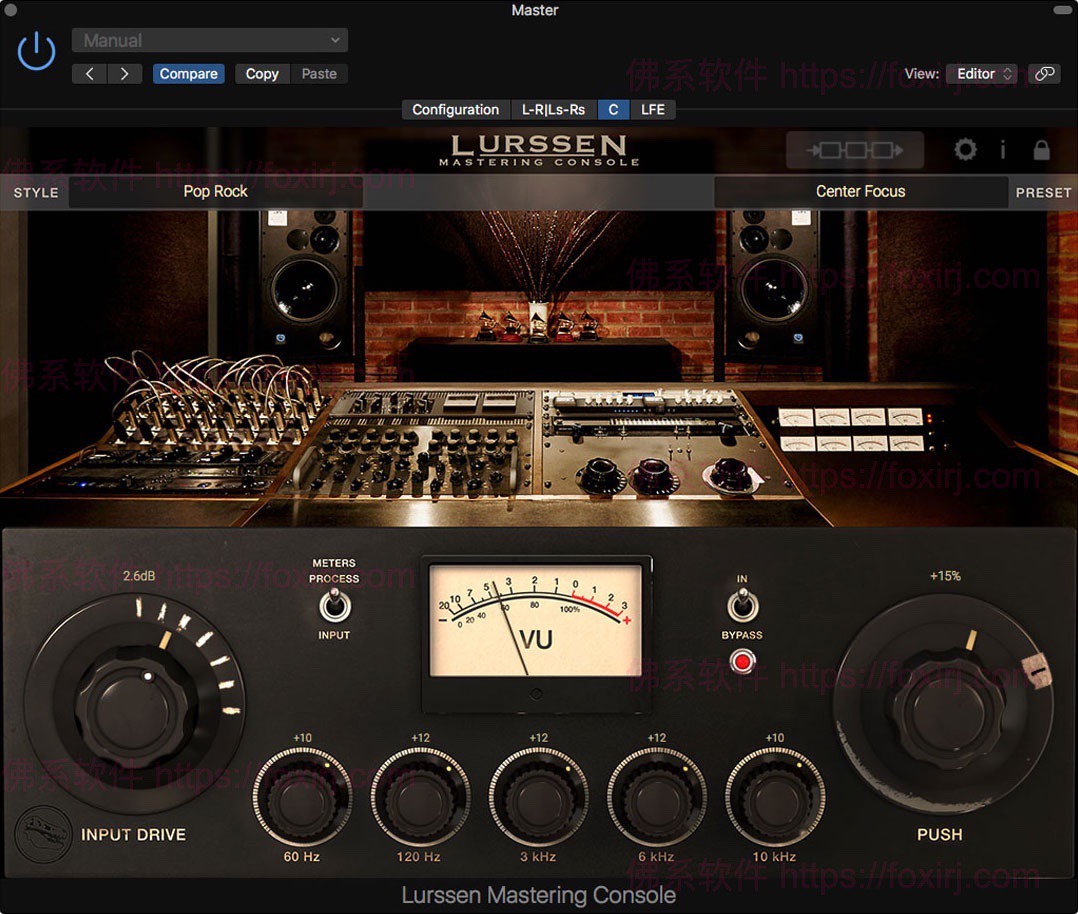Open the Pop Rock style selector
The height and width of the screenshot is (914, 1078).
215,192
